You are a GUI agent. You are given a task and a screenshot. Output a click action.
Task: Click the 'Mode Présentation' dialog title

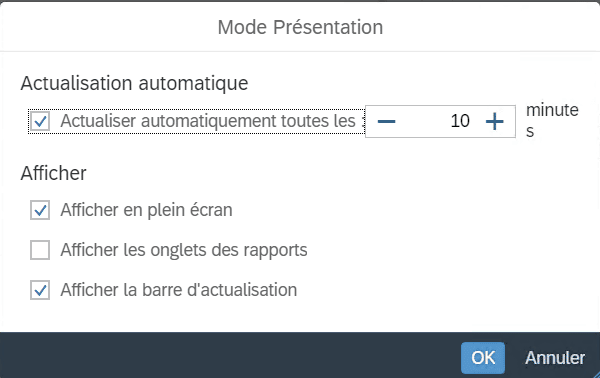[x=300, y=28]
